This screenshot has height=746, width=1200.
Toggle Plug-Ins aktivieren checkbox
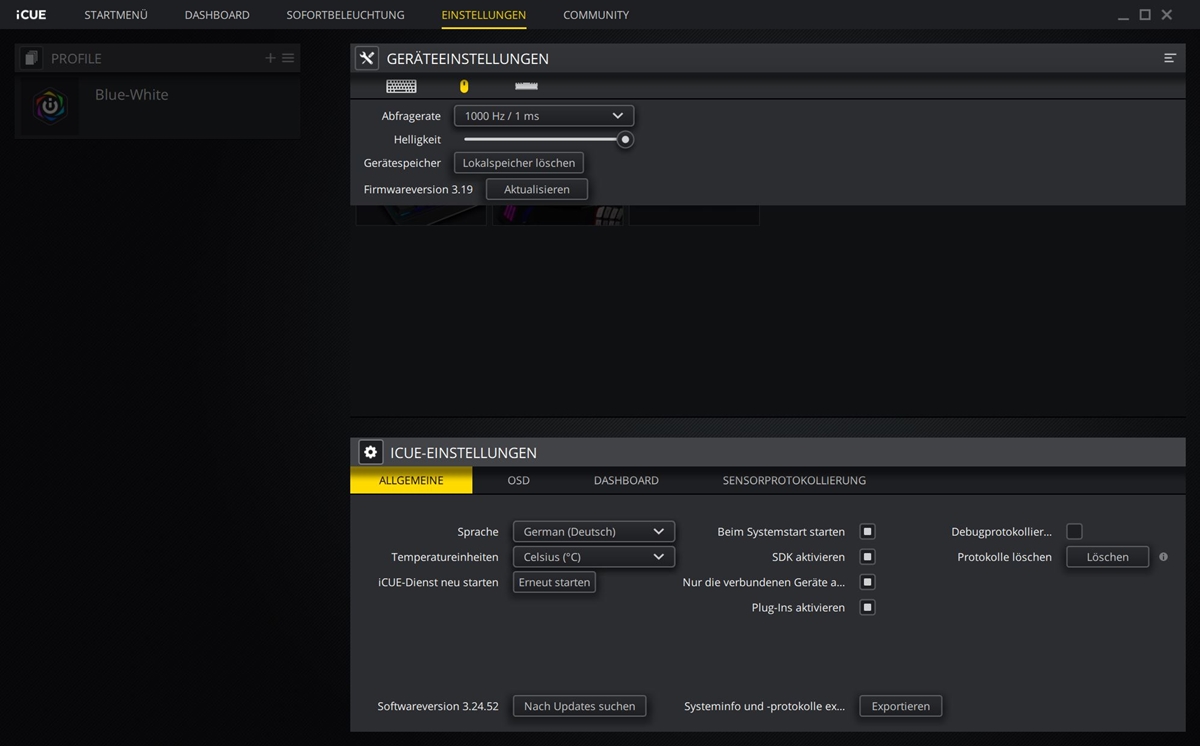click(867, 607)
